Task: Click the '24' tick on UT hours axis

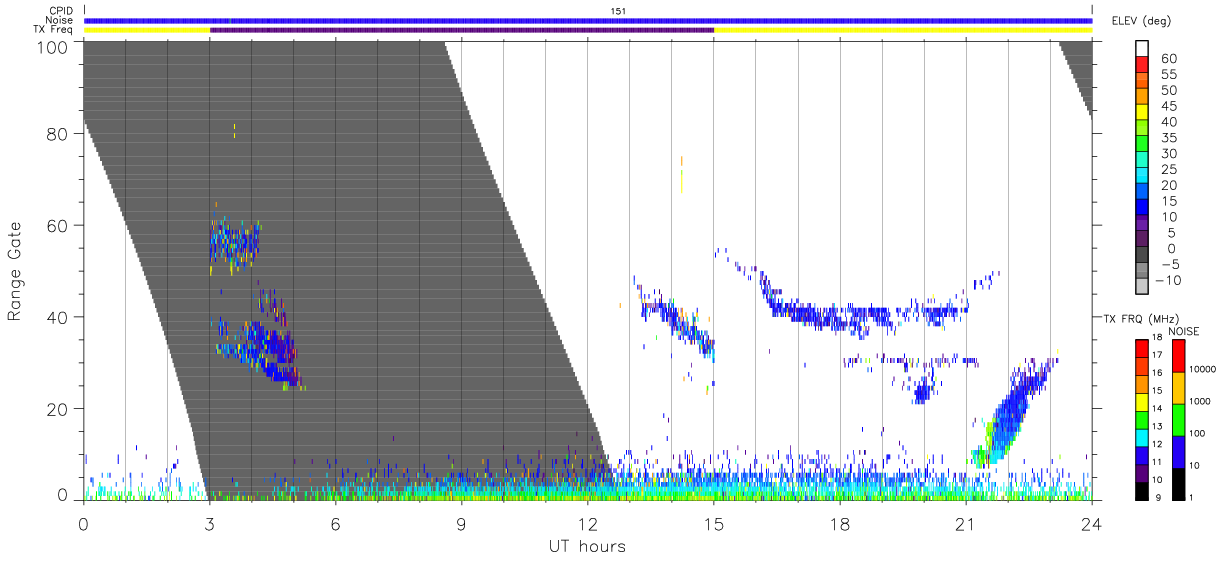Action: click(x=1092, y=523)
